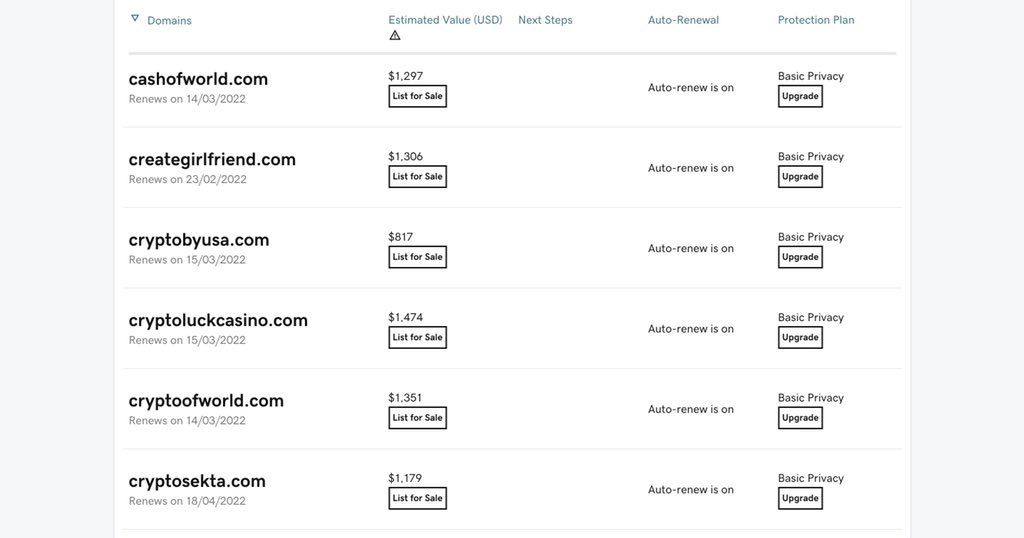Click 'Basic Privacy' in creategirlfriend.com row

coord(810,156)
